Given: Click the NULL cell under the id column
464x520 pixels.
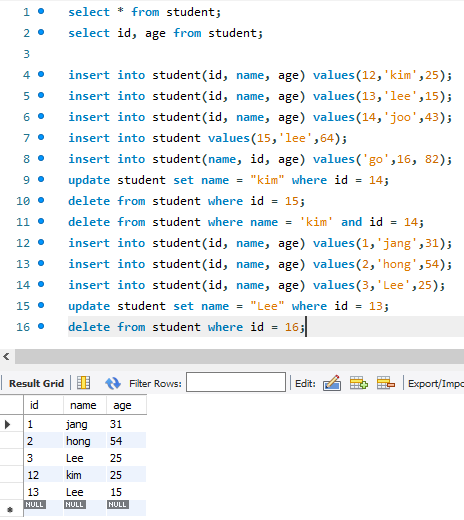Looking at the screenshot, I should pyautogui.click(x=35, y=504).
